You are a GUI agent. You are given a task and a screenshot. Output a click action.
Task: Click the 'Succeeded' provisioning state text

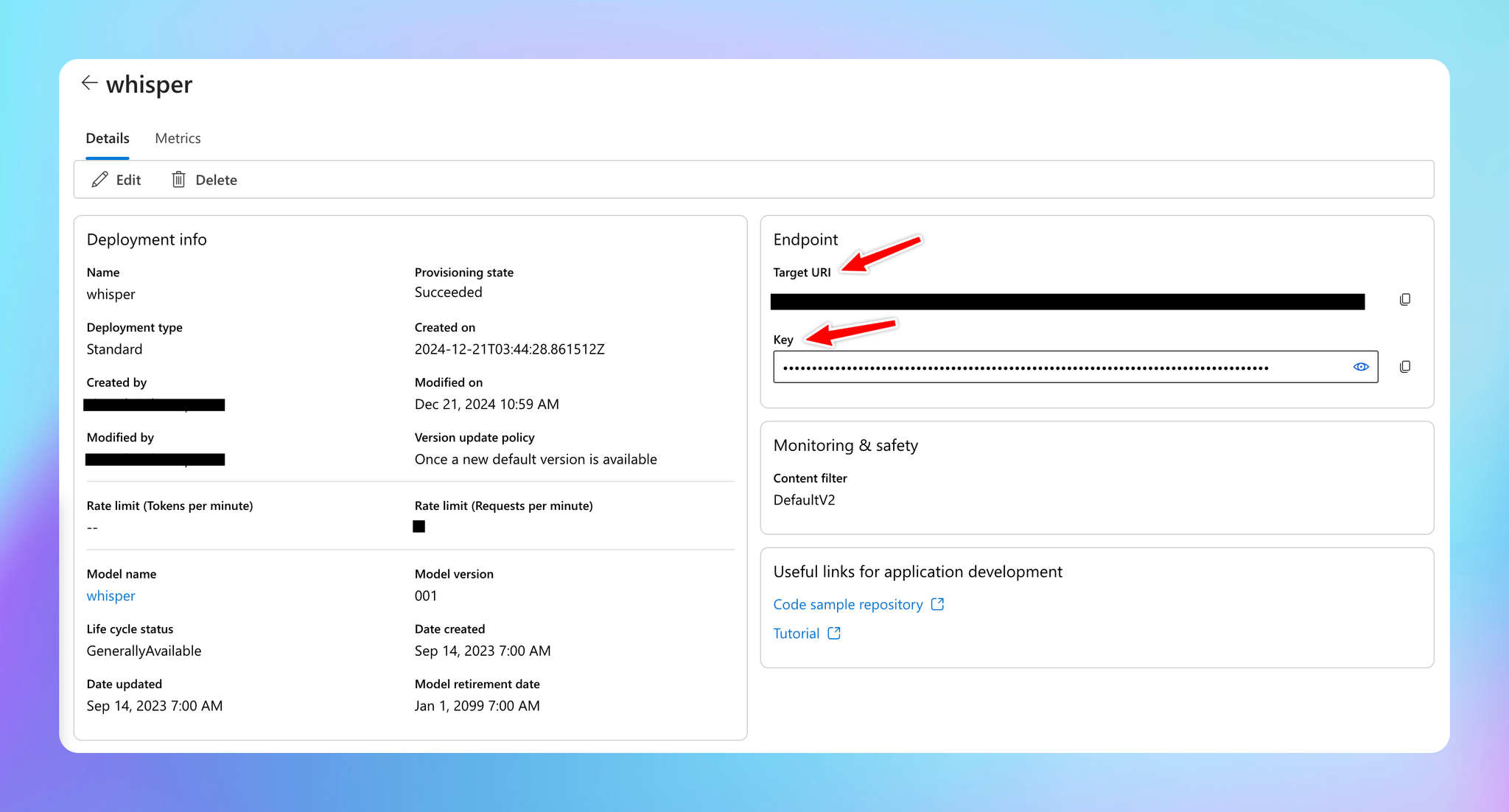click(x=449, y=293)
